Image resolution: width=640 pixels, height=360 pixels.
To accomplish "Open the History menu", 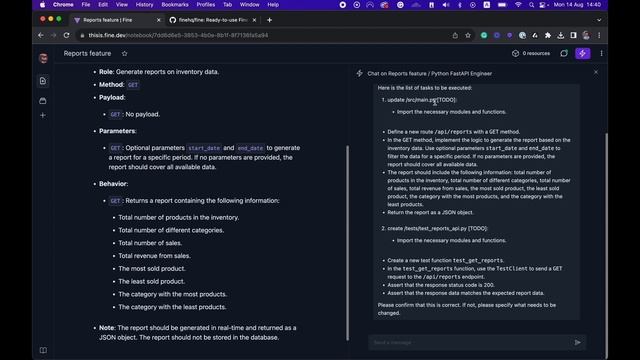I will pos(144,5).
